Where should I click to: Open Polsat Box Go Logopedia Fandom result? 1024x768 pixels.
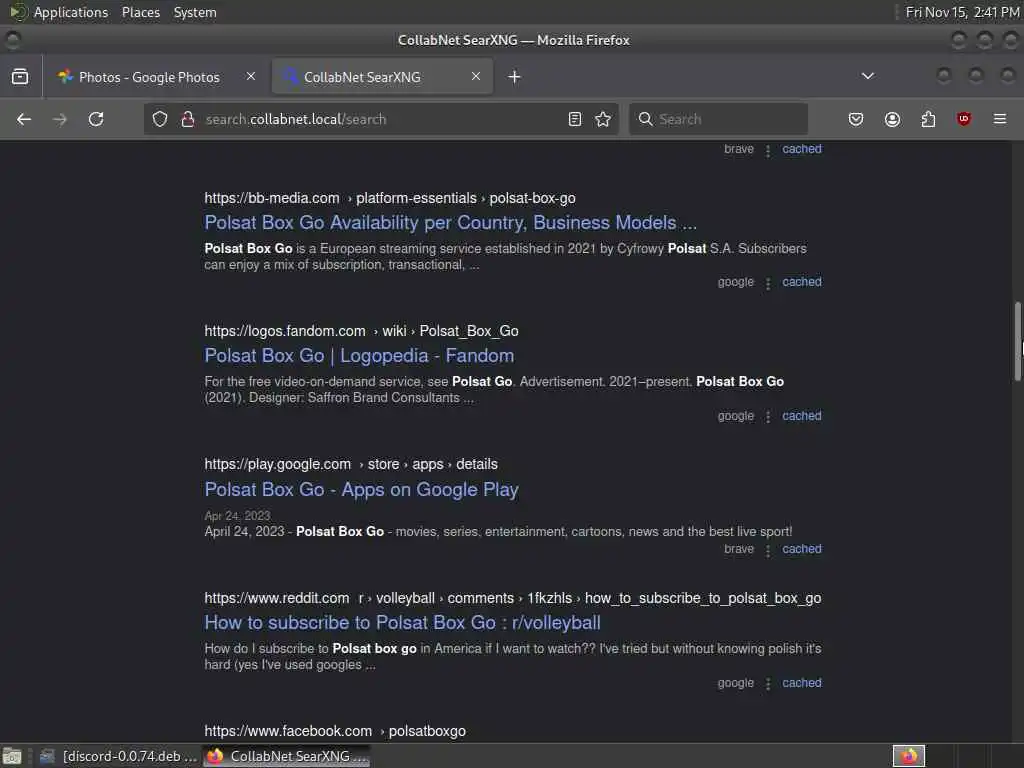[359, 356]
